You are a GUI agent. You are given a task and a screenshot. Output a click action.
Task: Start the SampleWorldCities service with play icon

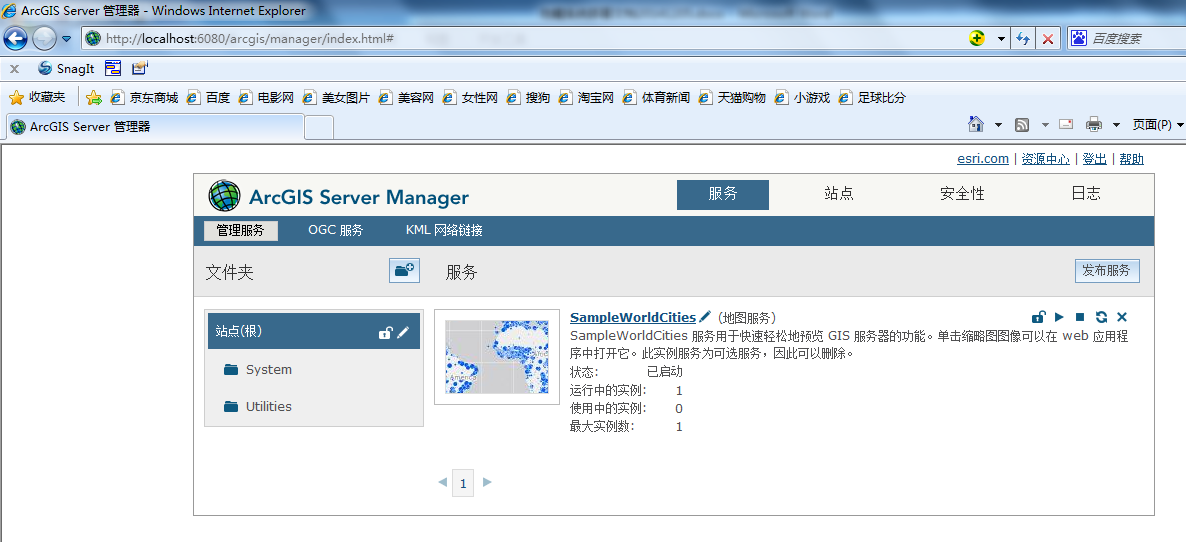point(1060,317)
